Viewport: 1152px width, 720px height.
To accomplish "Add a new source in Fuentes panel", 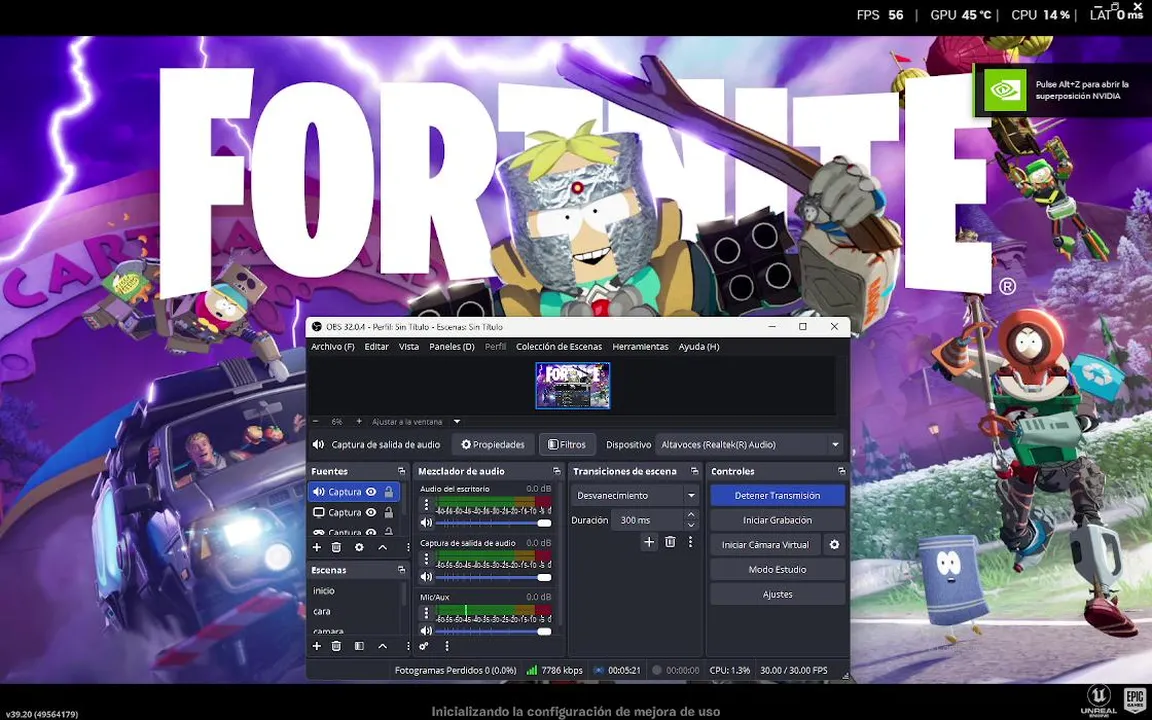I will point(317,547).
